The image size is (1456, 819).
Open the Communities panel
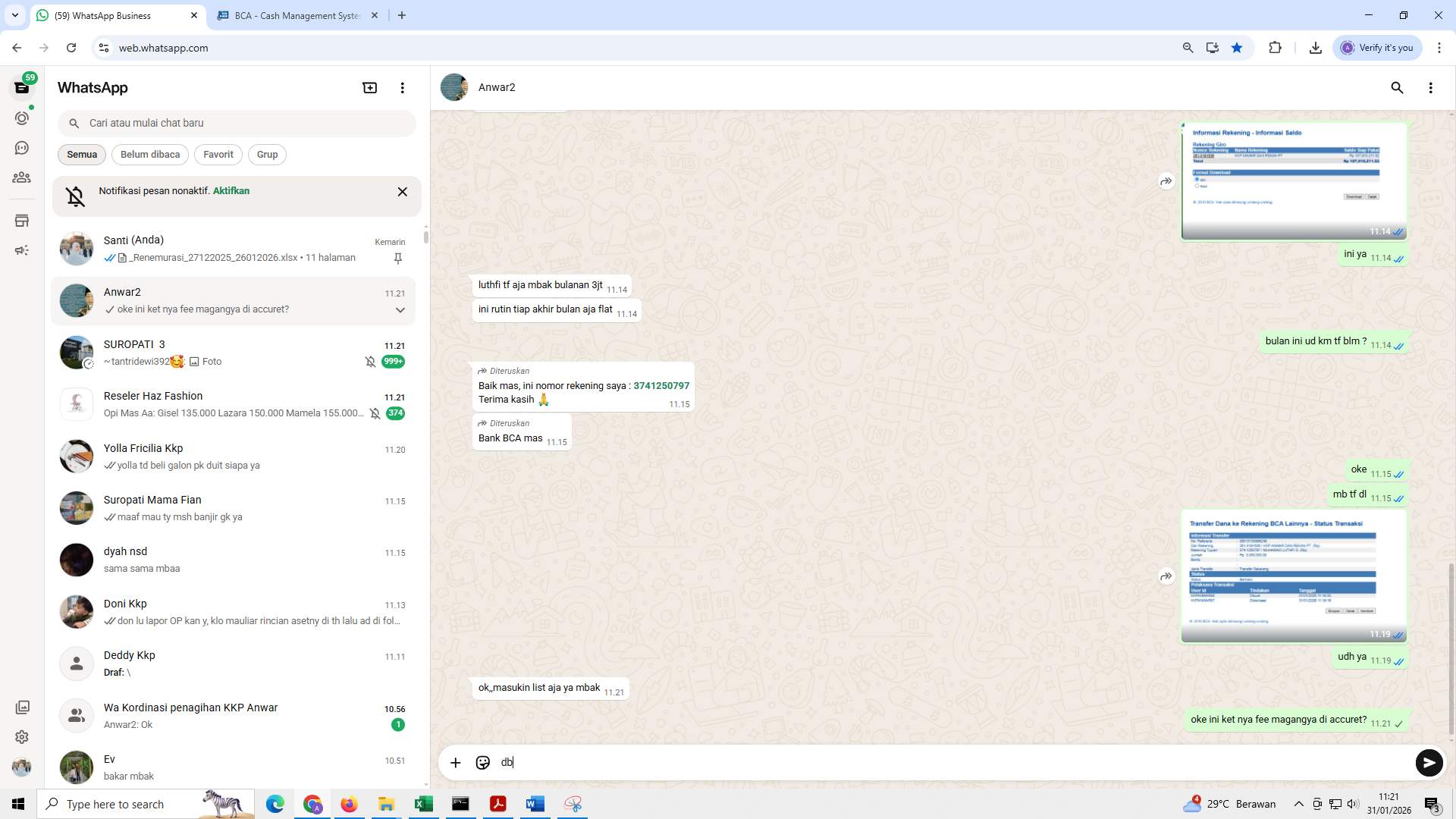coord(22,177)
